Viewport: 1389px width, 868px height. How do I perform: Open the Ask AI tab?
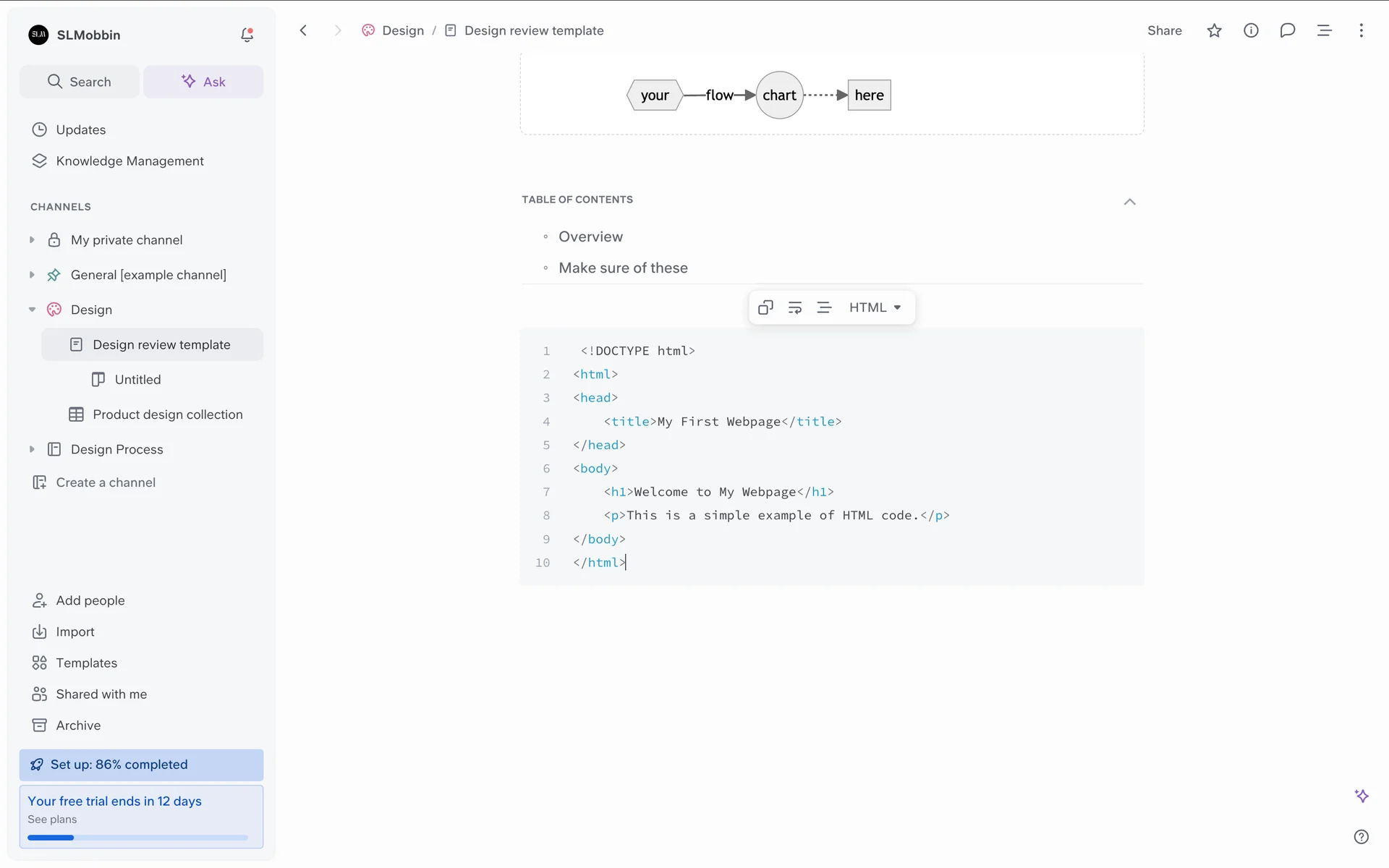(x=203, y=82)
